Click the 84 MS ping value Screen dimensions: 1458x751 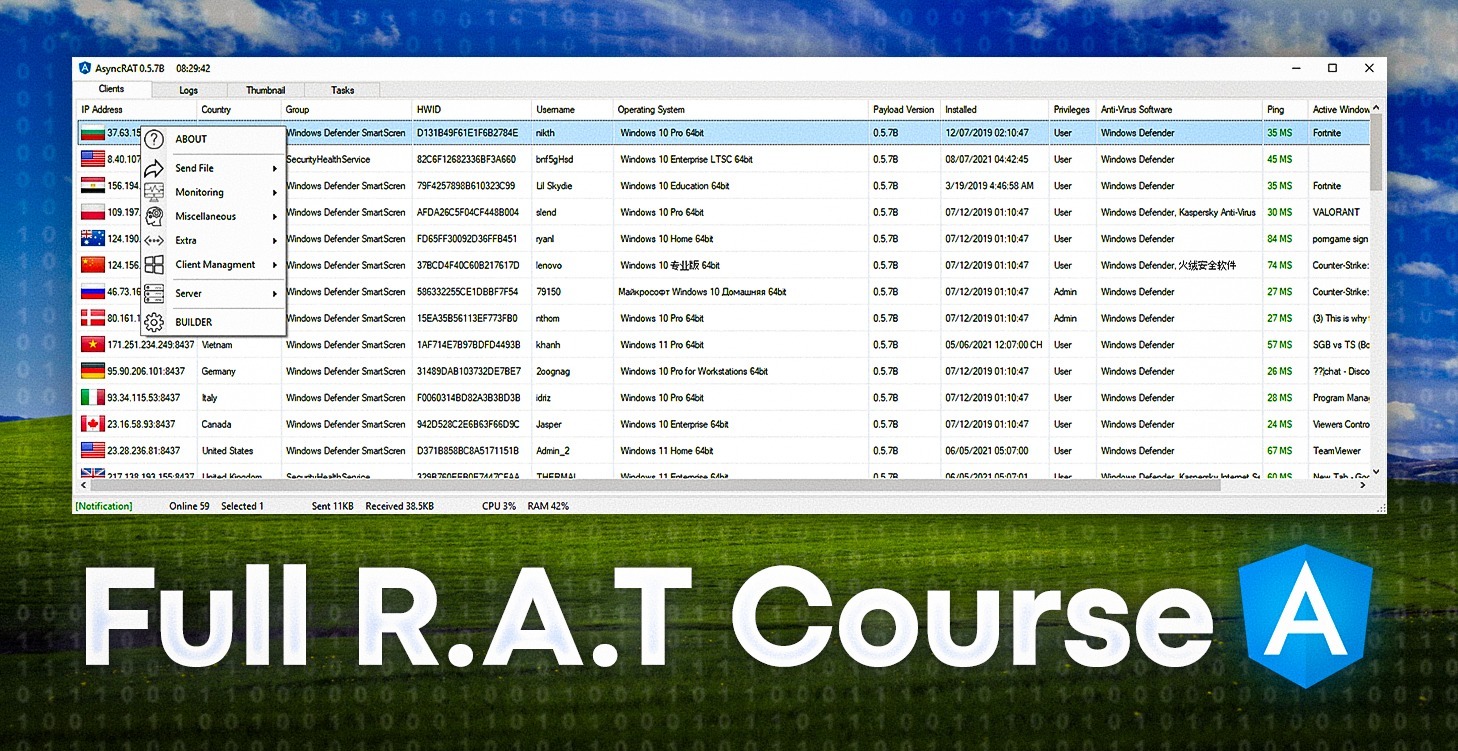pyautogui.click(x=1279, y=239)
